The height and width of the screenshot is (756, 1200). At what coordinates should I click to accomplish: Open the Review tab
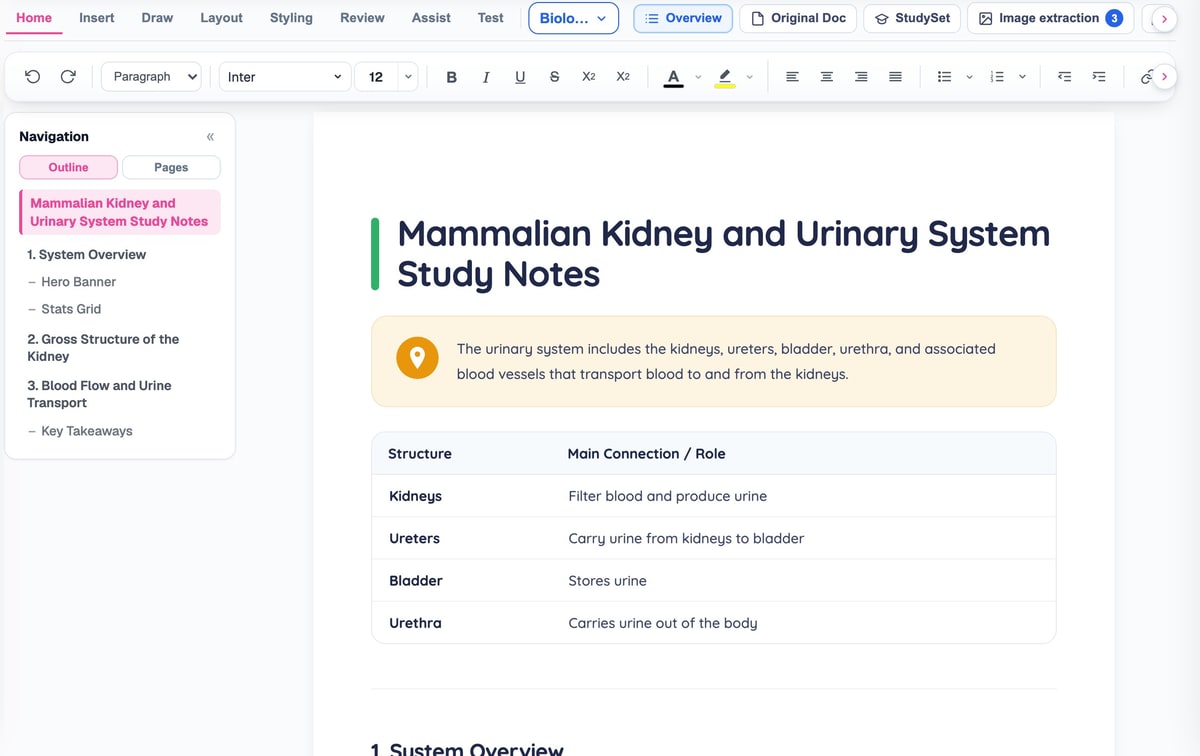(362, 18)
